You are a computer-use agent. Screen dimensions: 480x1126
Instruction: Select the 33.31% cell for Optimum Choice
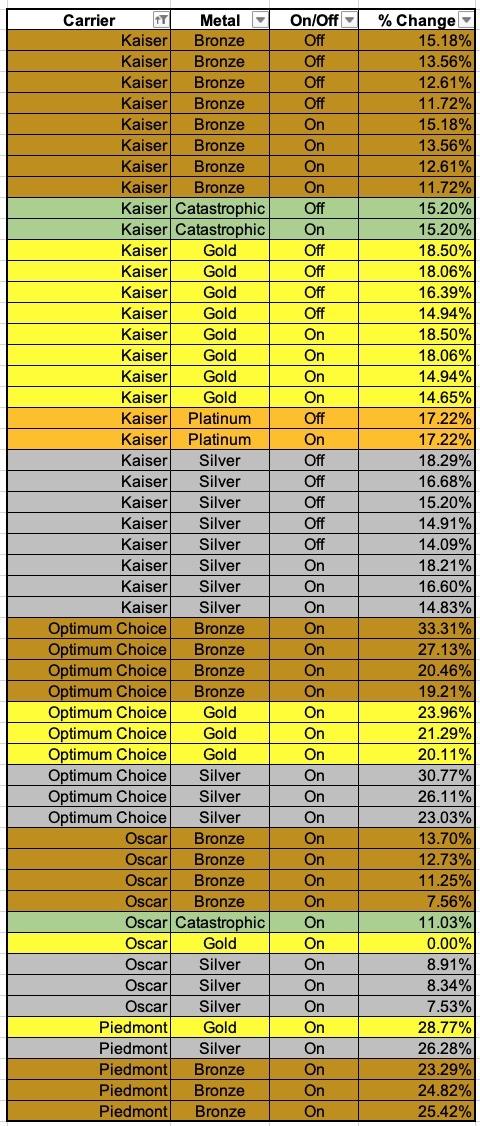[417, 628]
